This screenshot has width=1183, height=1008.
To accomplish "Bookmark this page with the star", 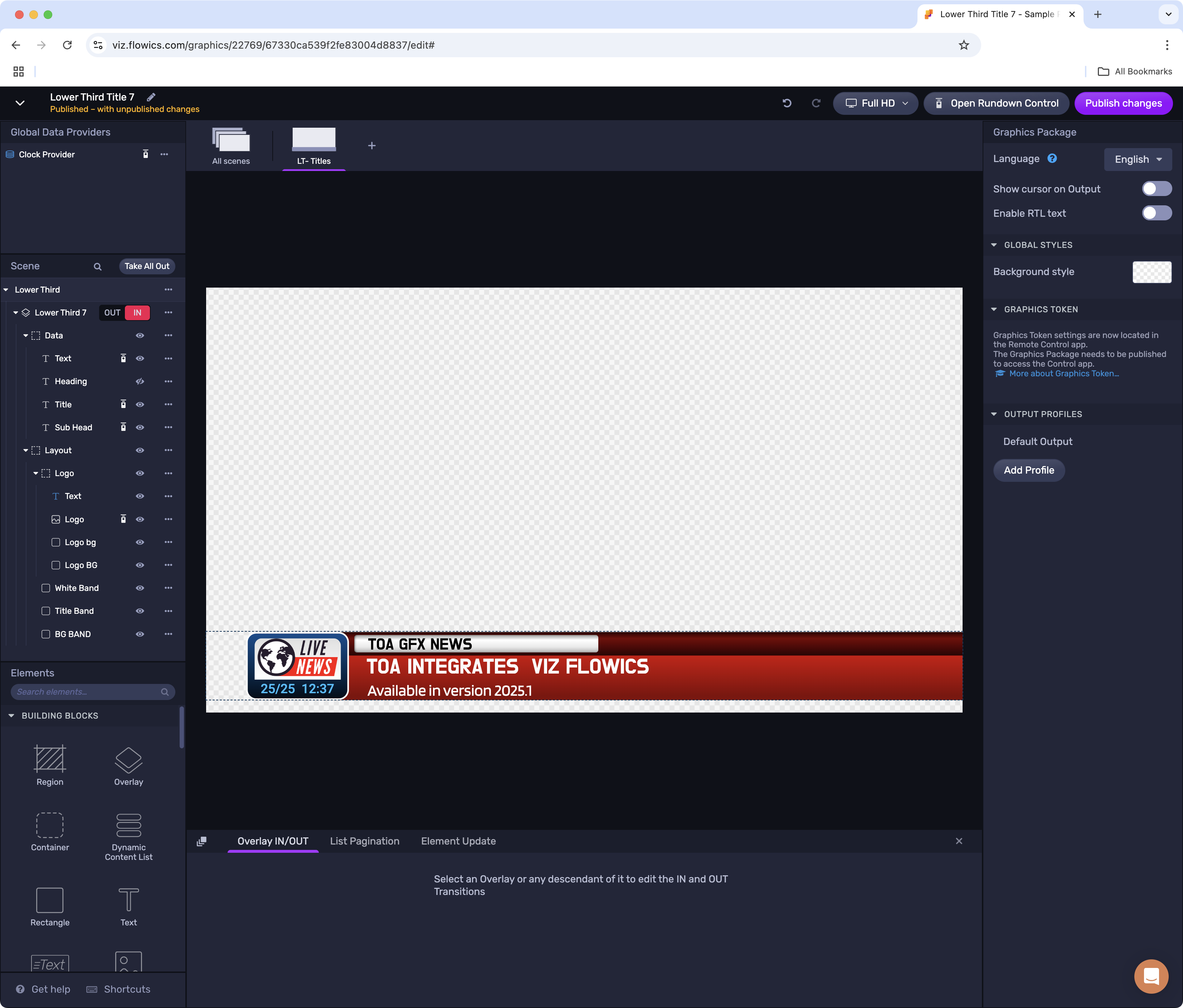I will coord(964,45).
